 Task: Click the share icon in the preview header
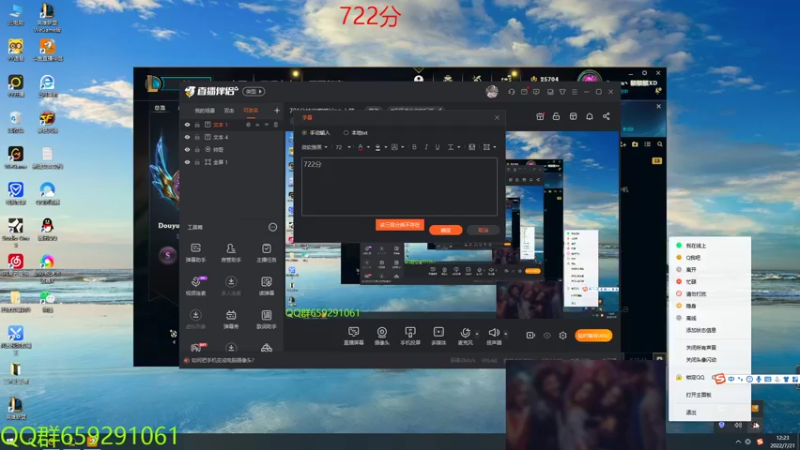tap(606, 116)
